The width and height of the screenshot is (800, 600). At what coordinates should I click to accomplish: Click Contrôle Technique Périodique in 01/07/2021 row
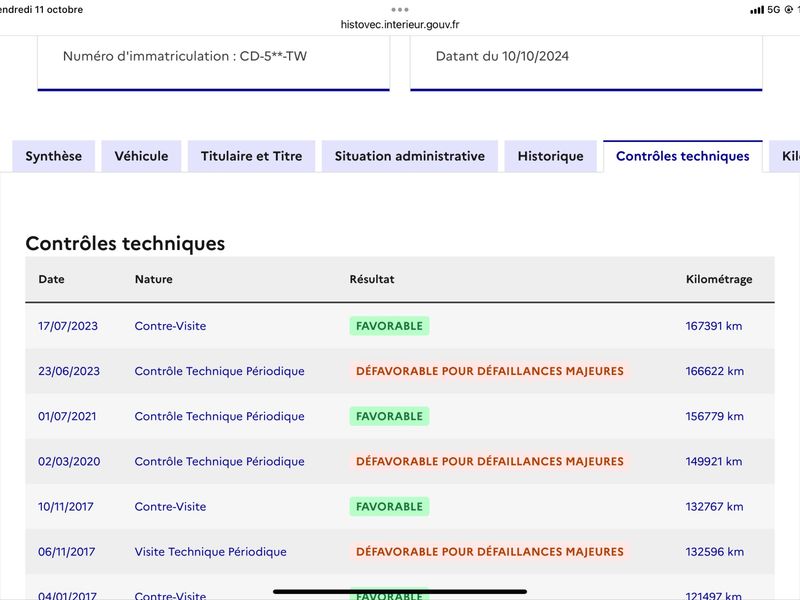pos(219,416)
